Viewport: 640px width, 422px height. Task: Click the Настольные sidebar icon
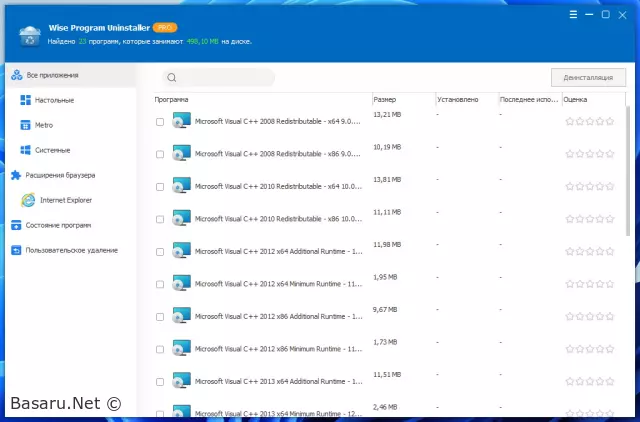(x=25, y=100)
